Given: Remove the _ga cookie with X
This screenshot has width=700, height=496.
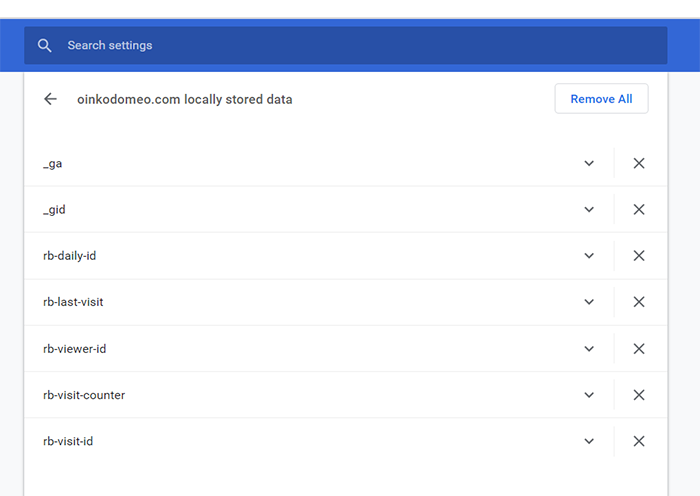Looking at the screenshot, I should point(639,163).
